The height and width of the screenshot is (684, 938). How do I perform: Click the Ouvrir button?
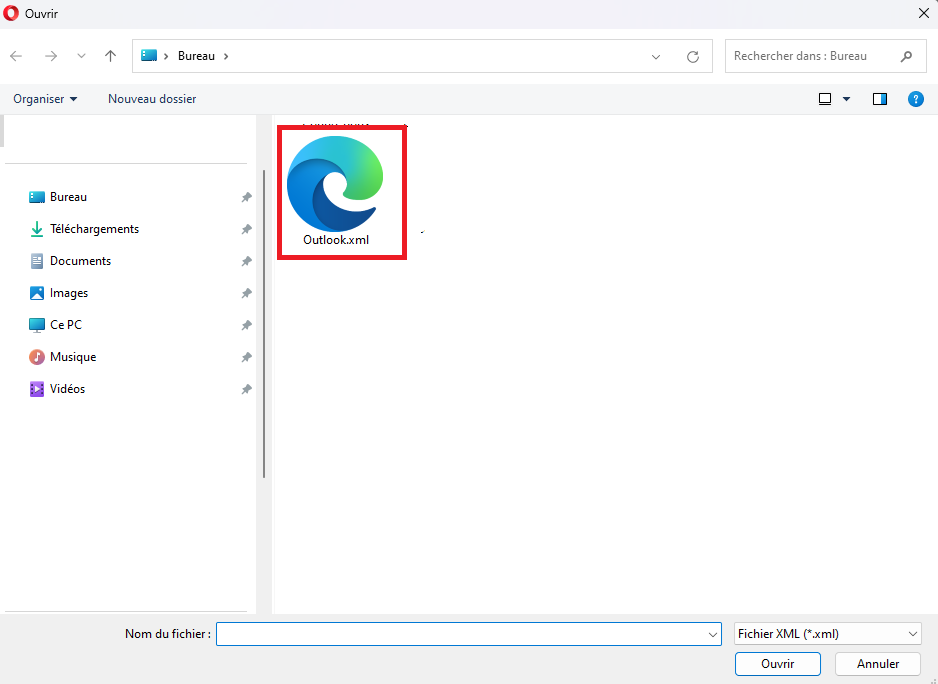click(x=777, y=664)
